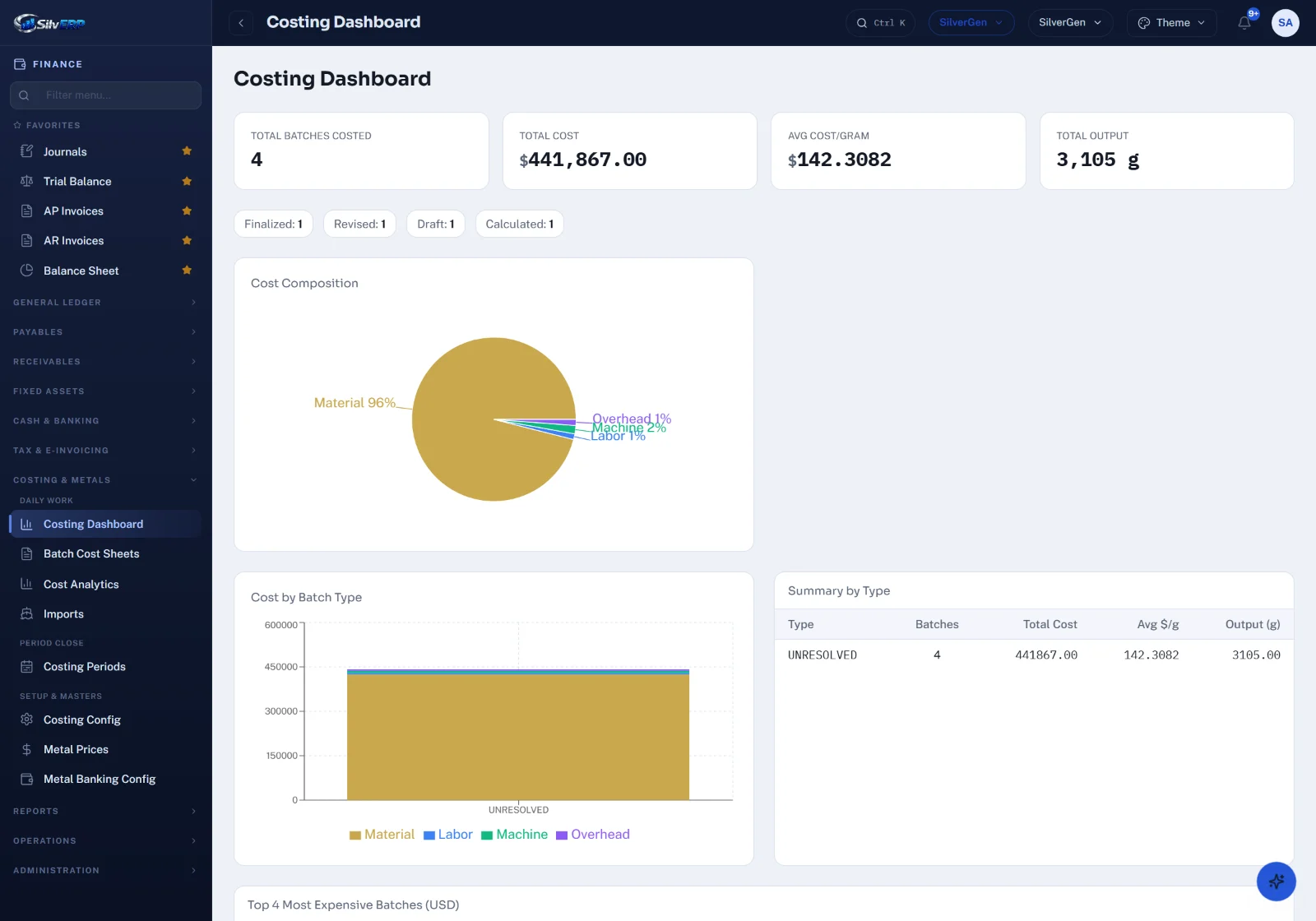Viewport: 1316px width, 921px height.
Task: Click the Metal Prices dollar icon
Action: coord(26,749)
